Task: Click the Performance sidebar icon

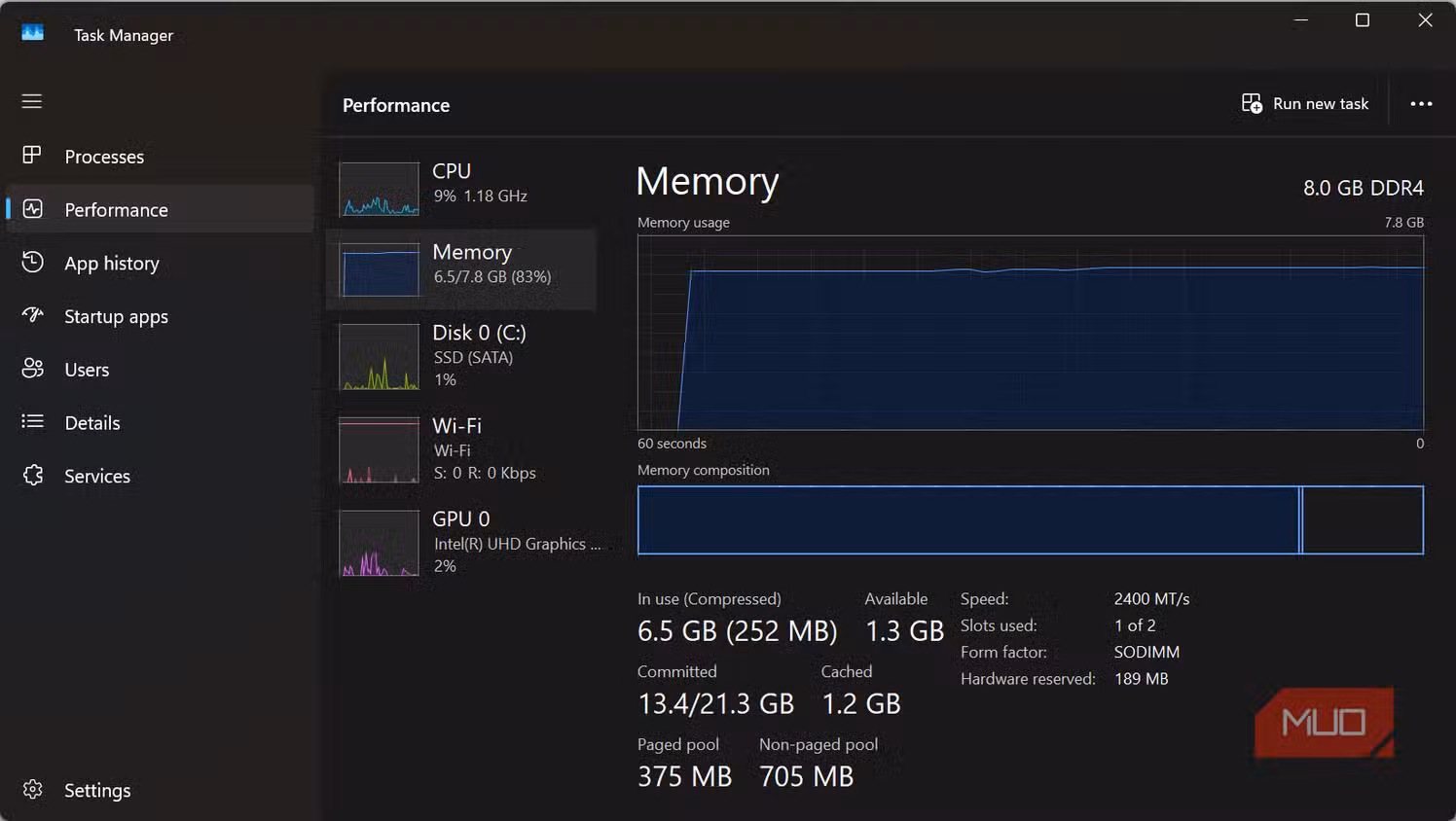Action: pyautogui.click(x=32, y=208)
